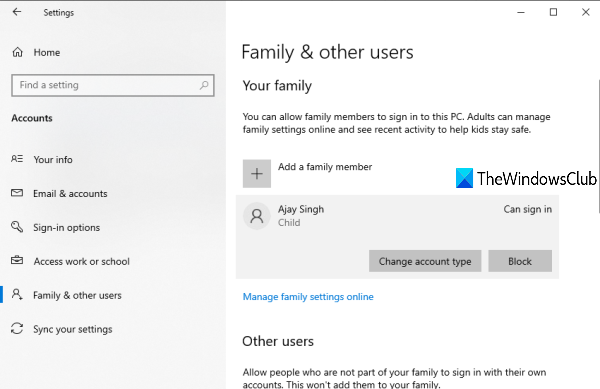The height and width of the screenshot is (389, 600).
Task: Click the Sign-in options key icon
Action: [x=17, y=227]
